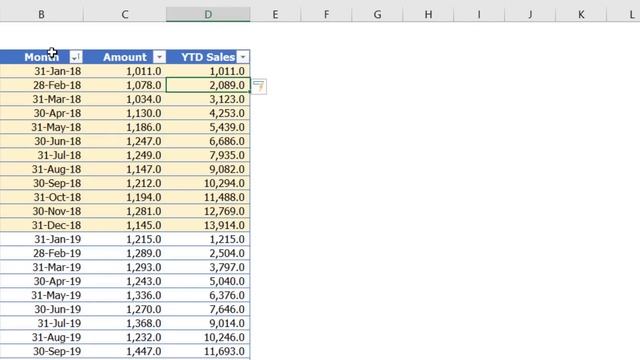Select the 31-Aug-19 date cell
This screenshot has height=360, width=640.
click(41, 338)
